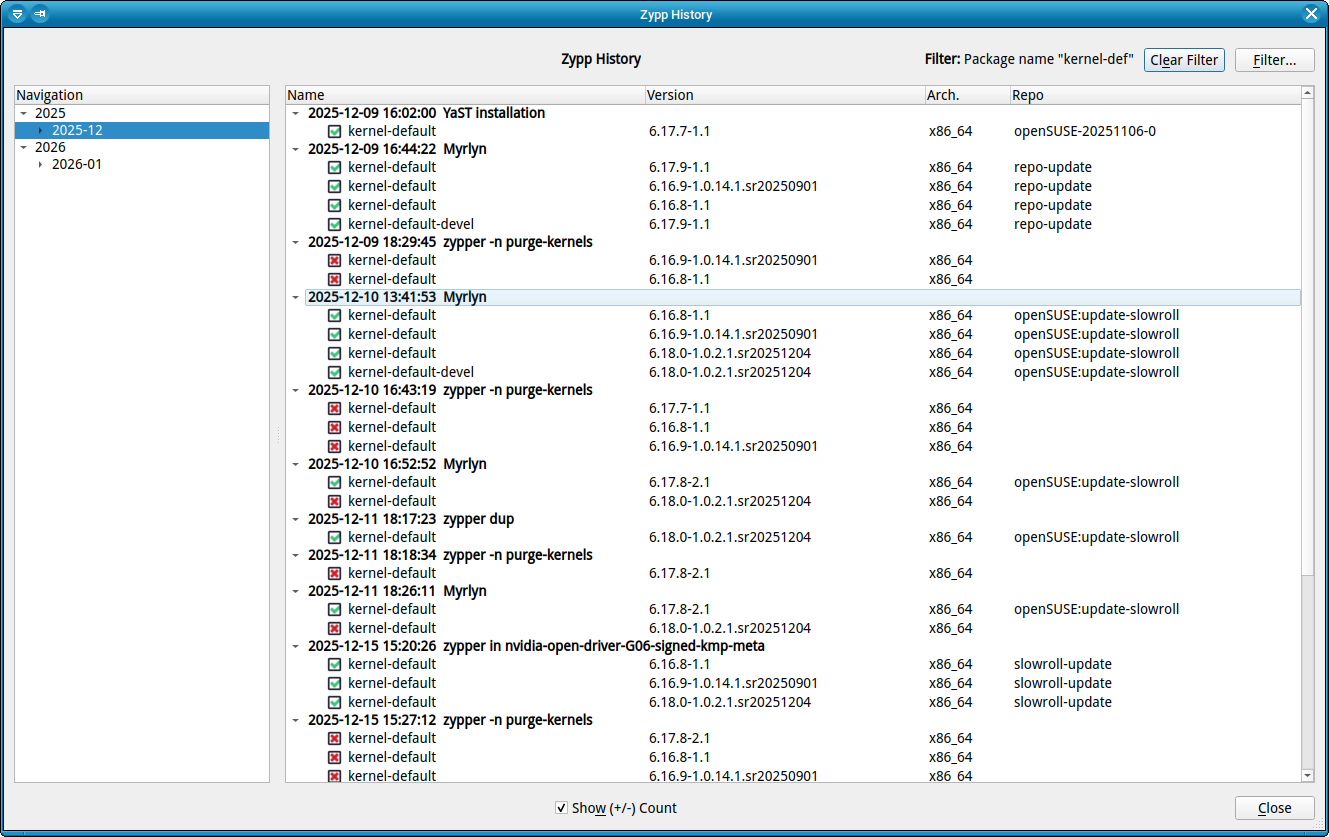Click version 6.17.7-1.1 under YaST installation
This screenshot has height=837, width=1329.
679,131
